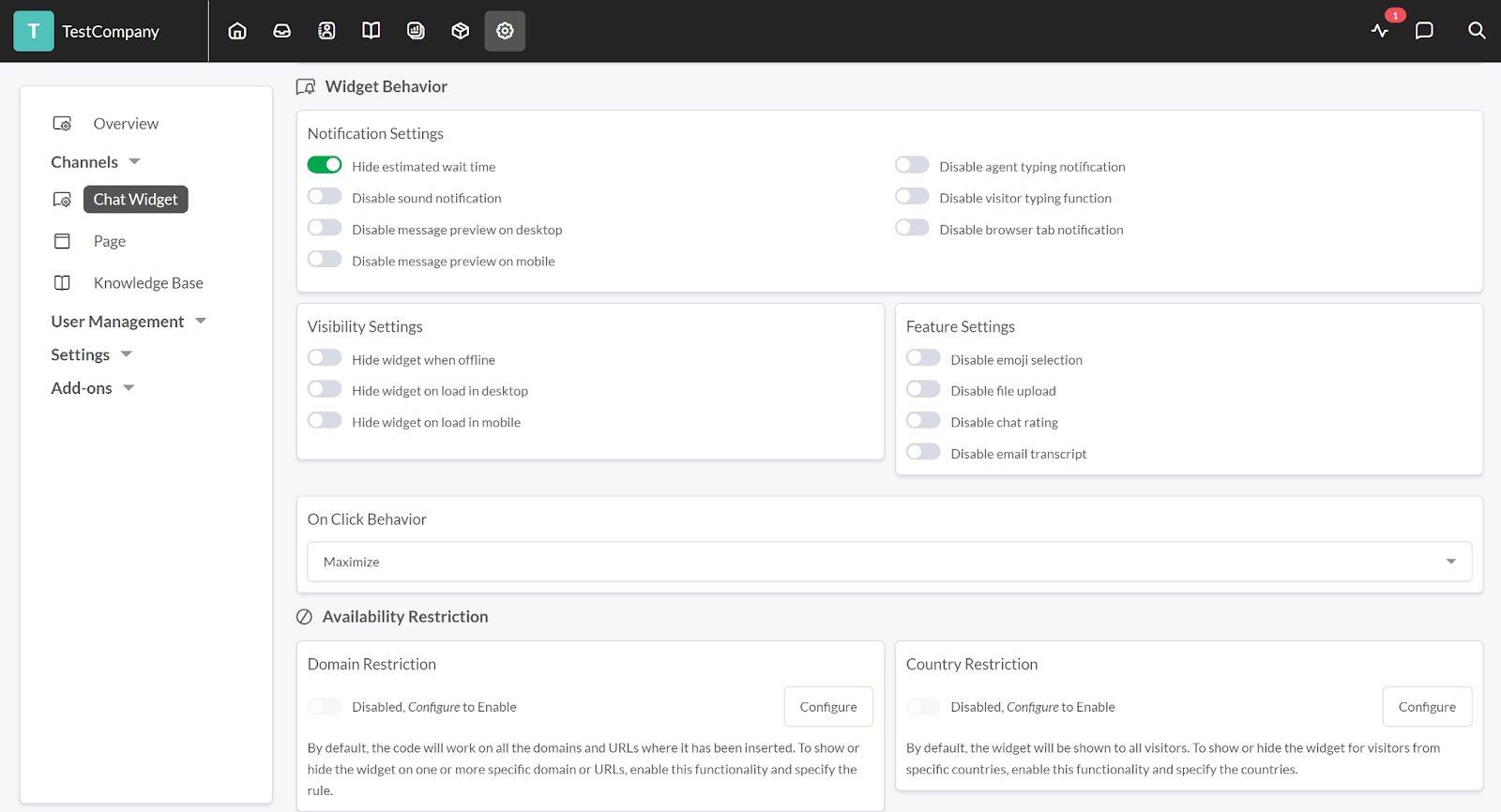
Task: Expand the User Management sidebar section
Action: (128, 322)
